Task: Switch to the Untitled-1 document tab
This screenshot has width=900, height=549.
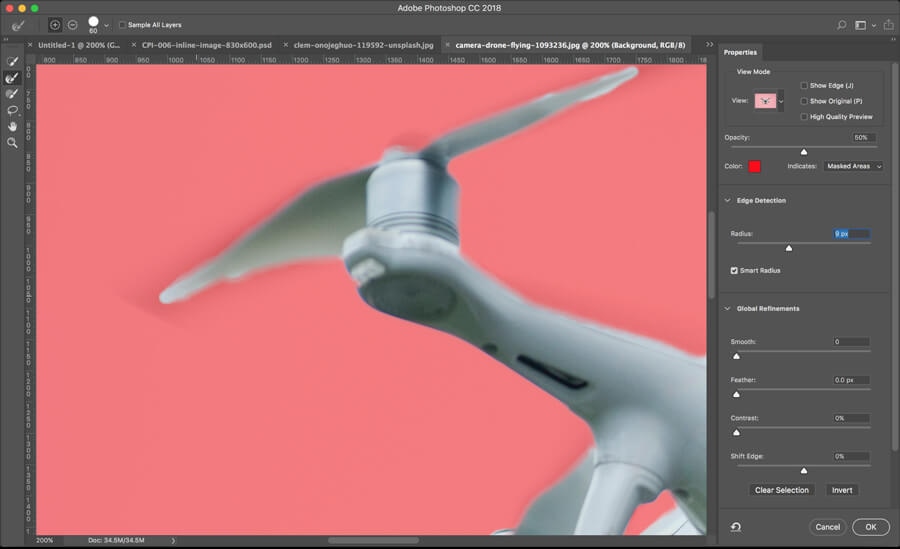Action: click(x=80, y=45)
